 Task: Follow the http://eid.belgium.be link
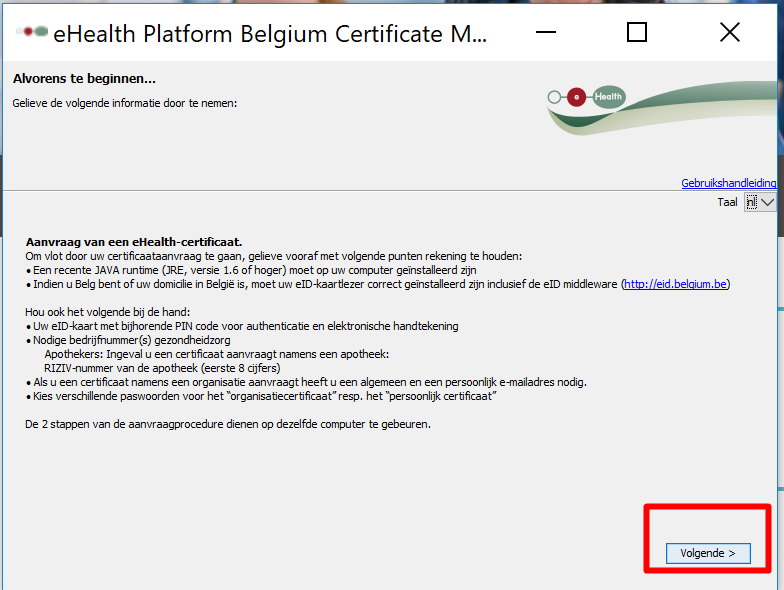click(676, 284)
